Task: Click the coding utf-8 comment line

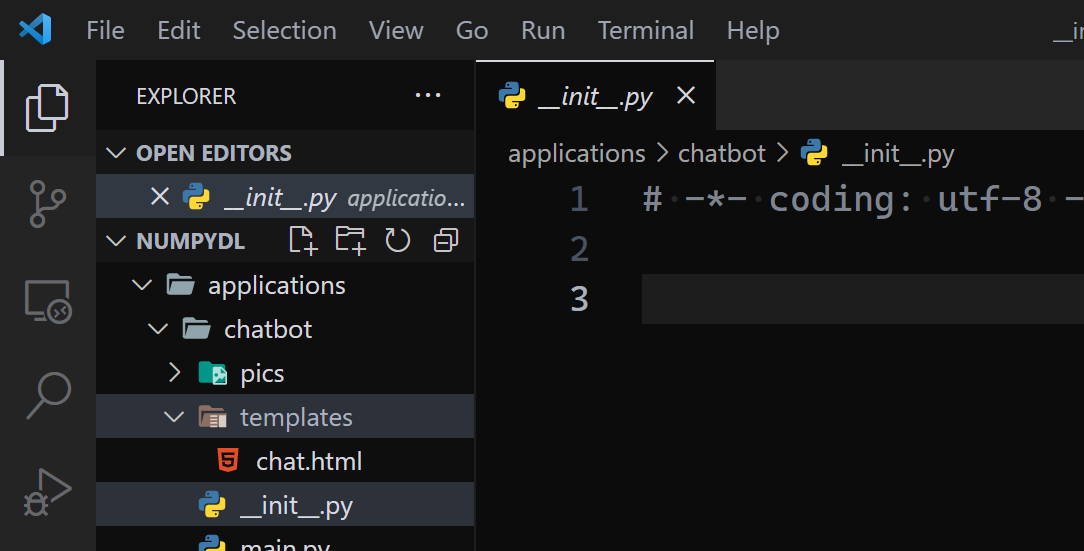Action: tap(862, 199)
